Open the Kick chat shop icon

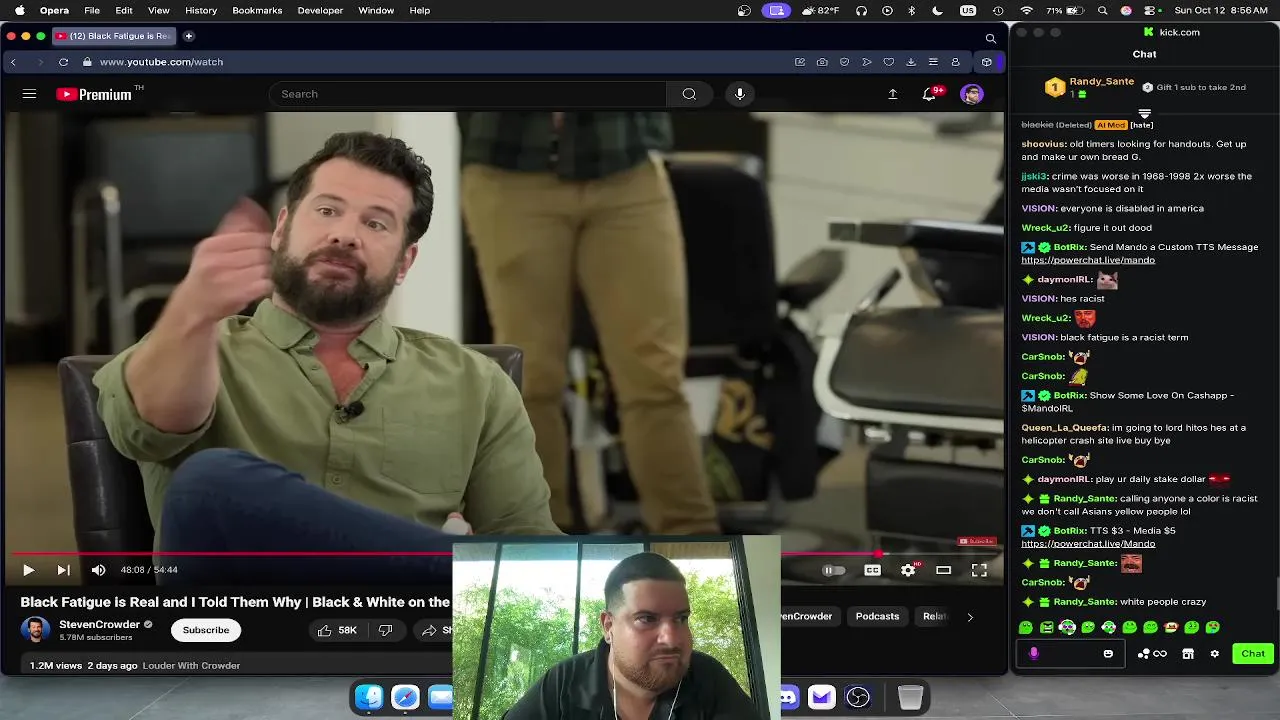(x=1188, y=654)
